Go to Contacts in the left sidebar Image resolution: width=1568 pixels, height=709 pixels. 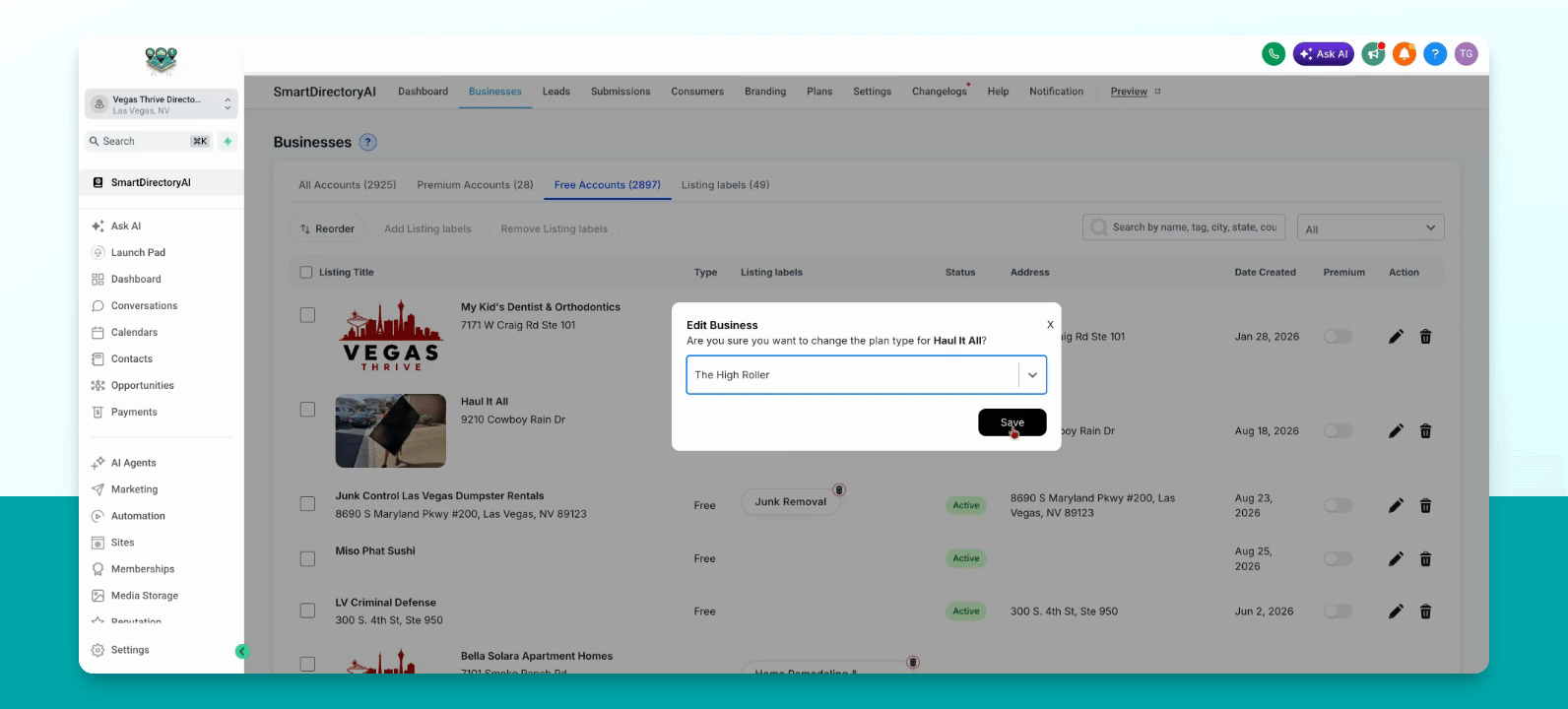point(132,358)
